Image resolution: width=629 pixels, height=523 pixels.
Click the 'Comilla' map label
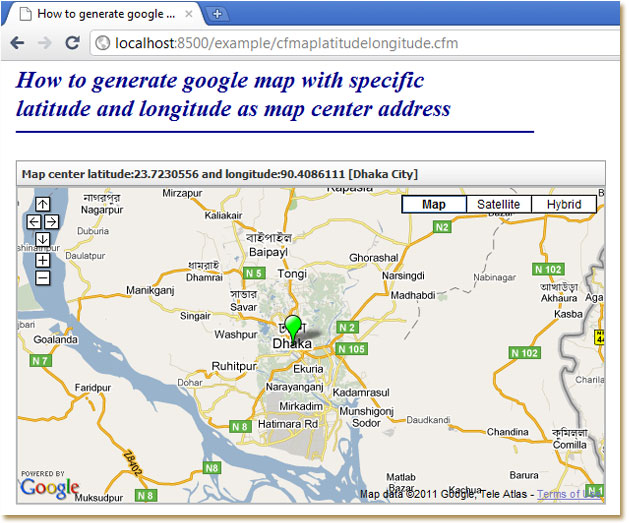(x=569, y=445)
